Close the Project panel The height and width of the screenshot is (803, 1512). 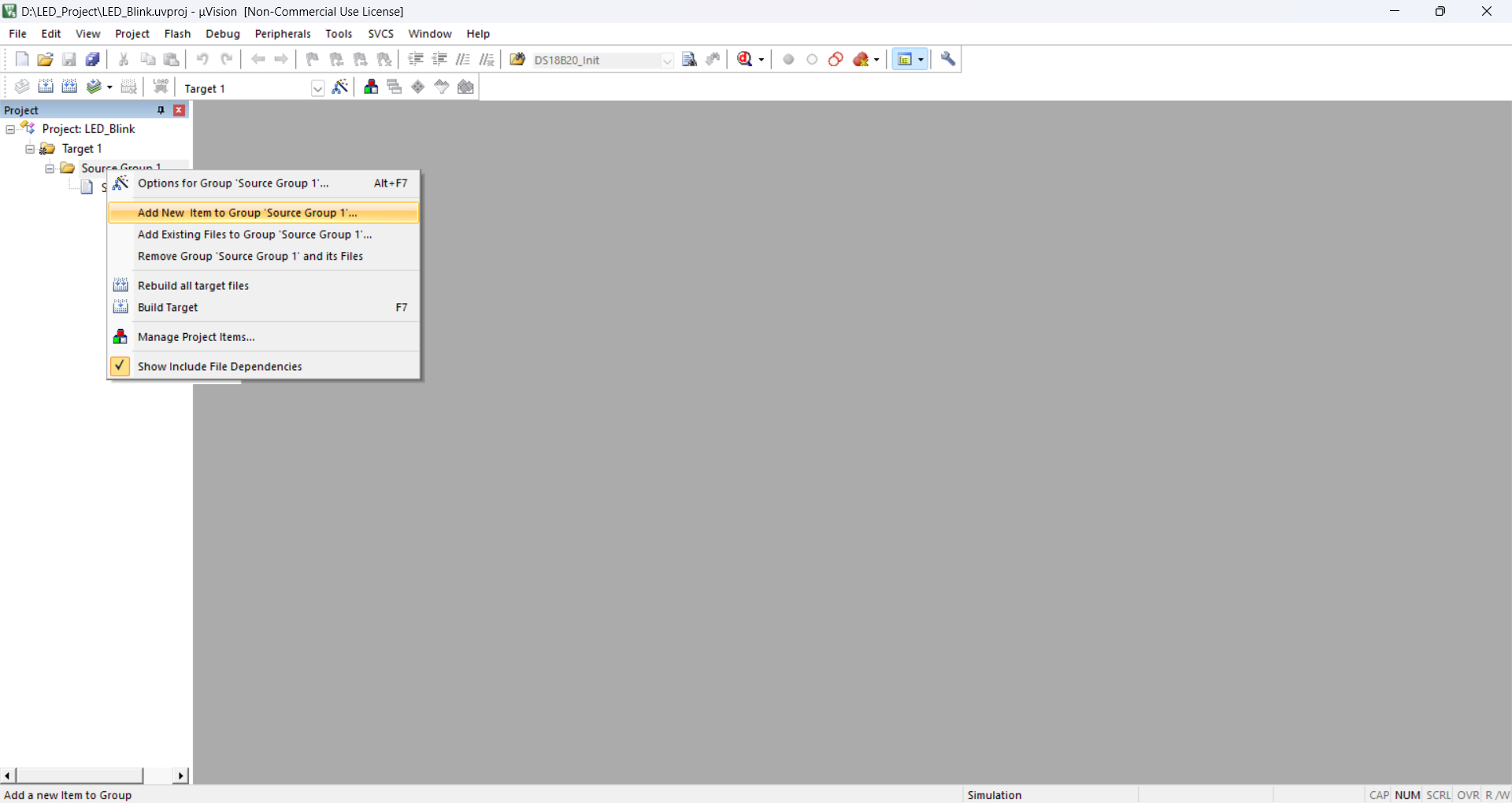[180, 110]
